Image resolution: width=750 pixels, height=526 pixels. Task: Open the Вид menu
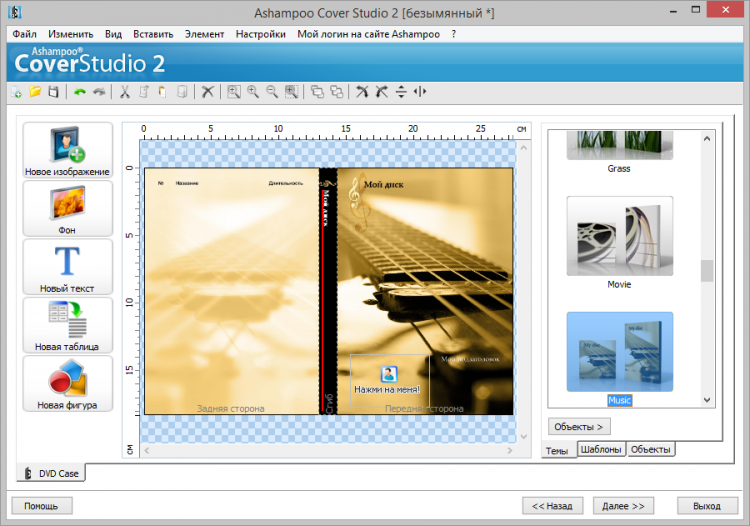point(113,34)
